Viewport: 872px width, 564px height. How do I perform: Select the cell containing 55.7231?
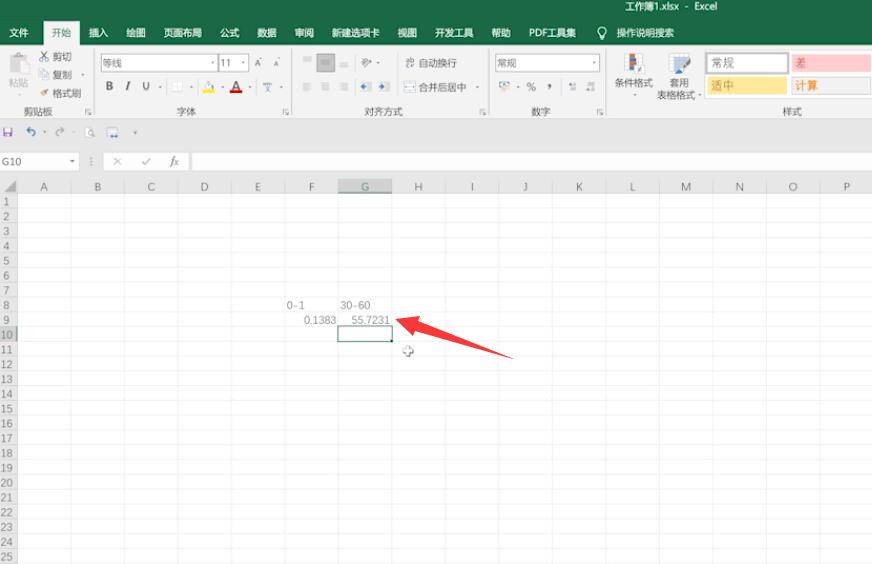(x=365, y=320)
